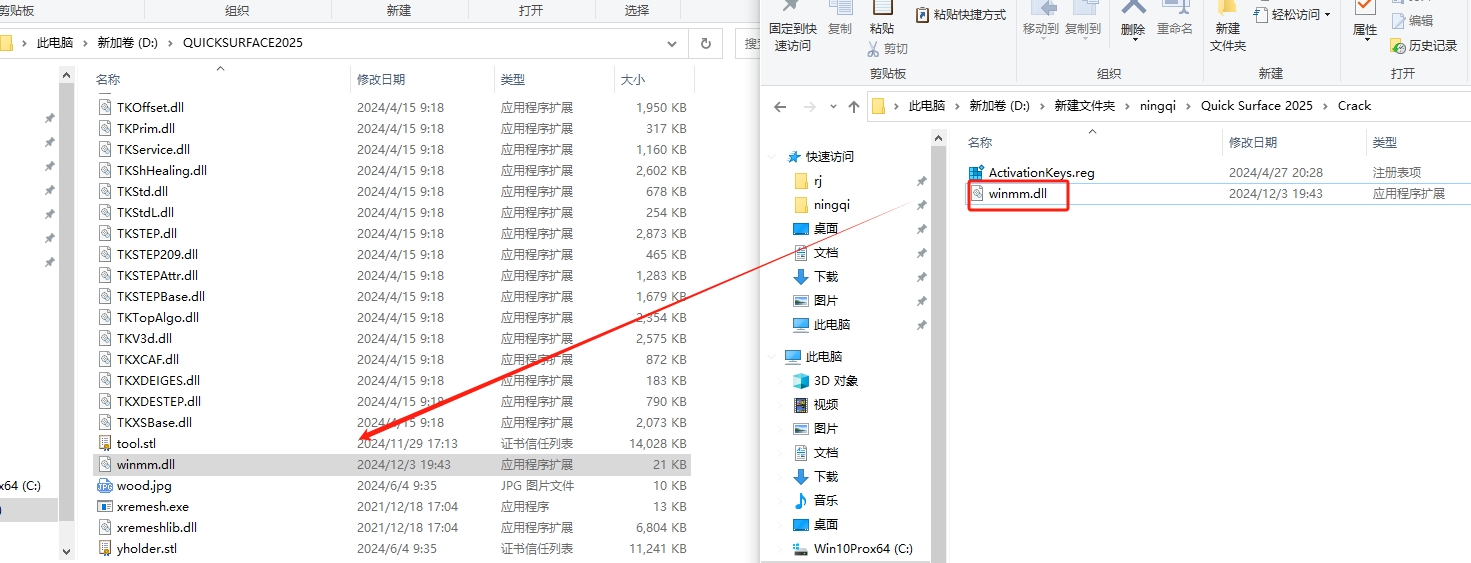Click the 重命名 (Rename) ribbon button

tap(1175, 20)
